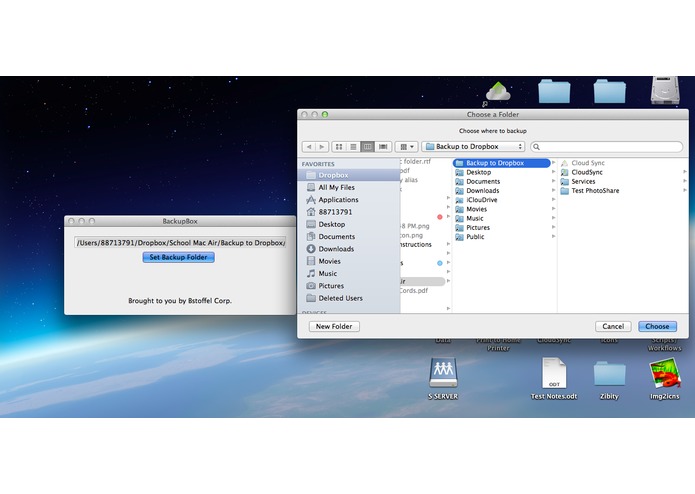Switch to Cover Flow view
Viewport: 695px width, 494px height.
tap(383, 147)
